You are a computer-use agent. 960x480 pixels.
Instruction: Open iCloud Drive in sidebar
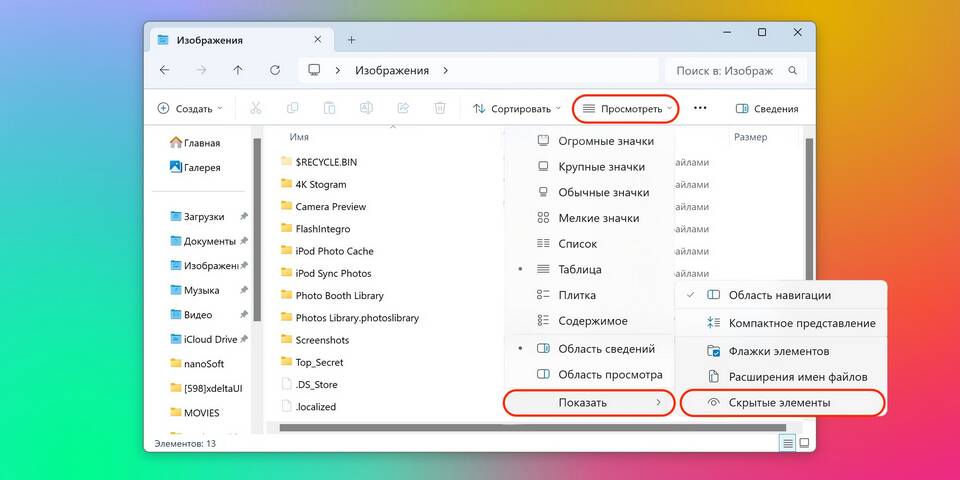(x=203, y=339)
